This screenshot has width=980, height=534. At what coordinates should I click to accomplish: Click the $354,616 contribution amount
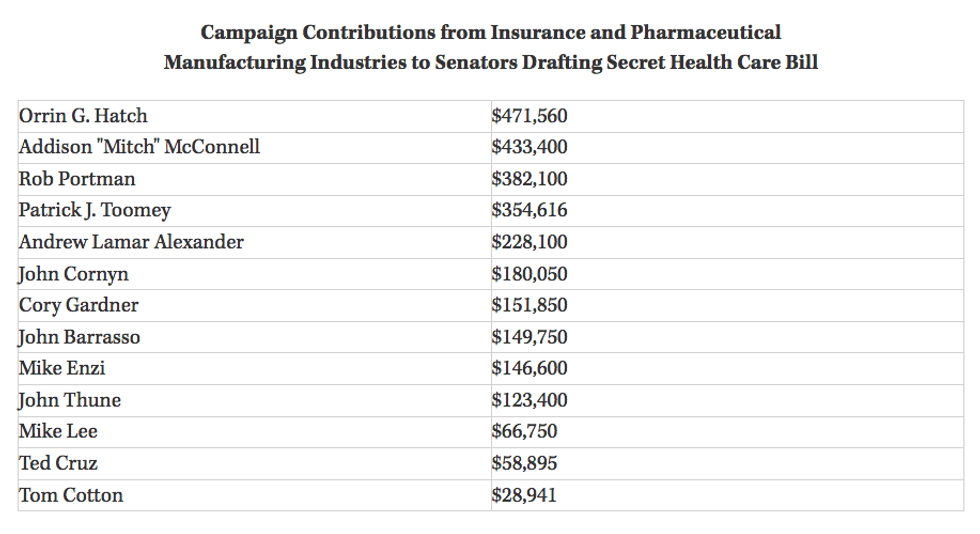[x=529, y=210]
